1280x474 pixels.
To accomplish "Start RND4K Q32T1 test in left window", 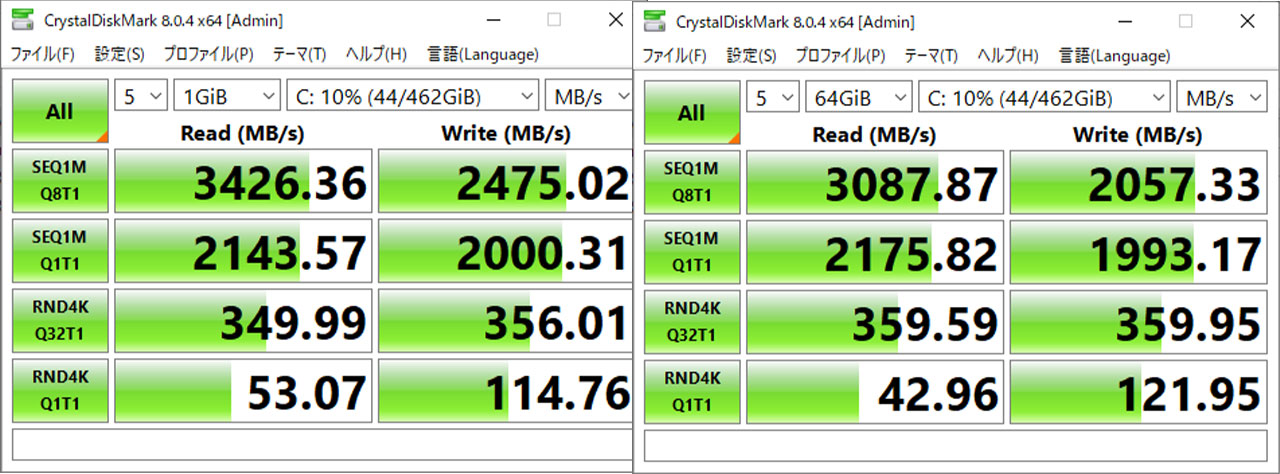I will 60,320.
